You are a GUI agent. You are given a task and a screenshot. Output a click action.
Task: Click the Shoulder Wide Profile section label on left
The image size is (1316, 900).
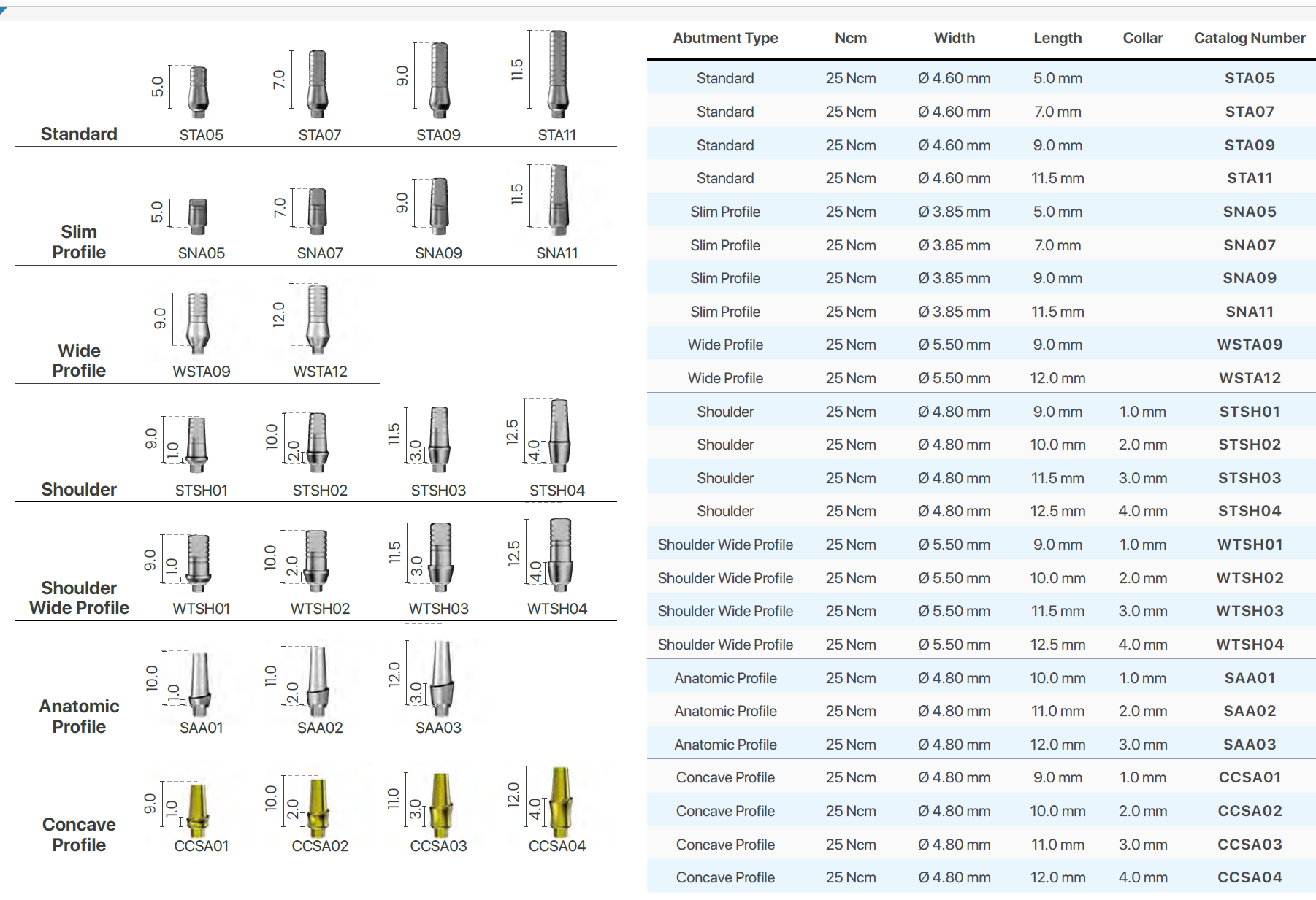click(79, 598)
